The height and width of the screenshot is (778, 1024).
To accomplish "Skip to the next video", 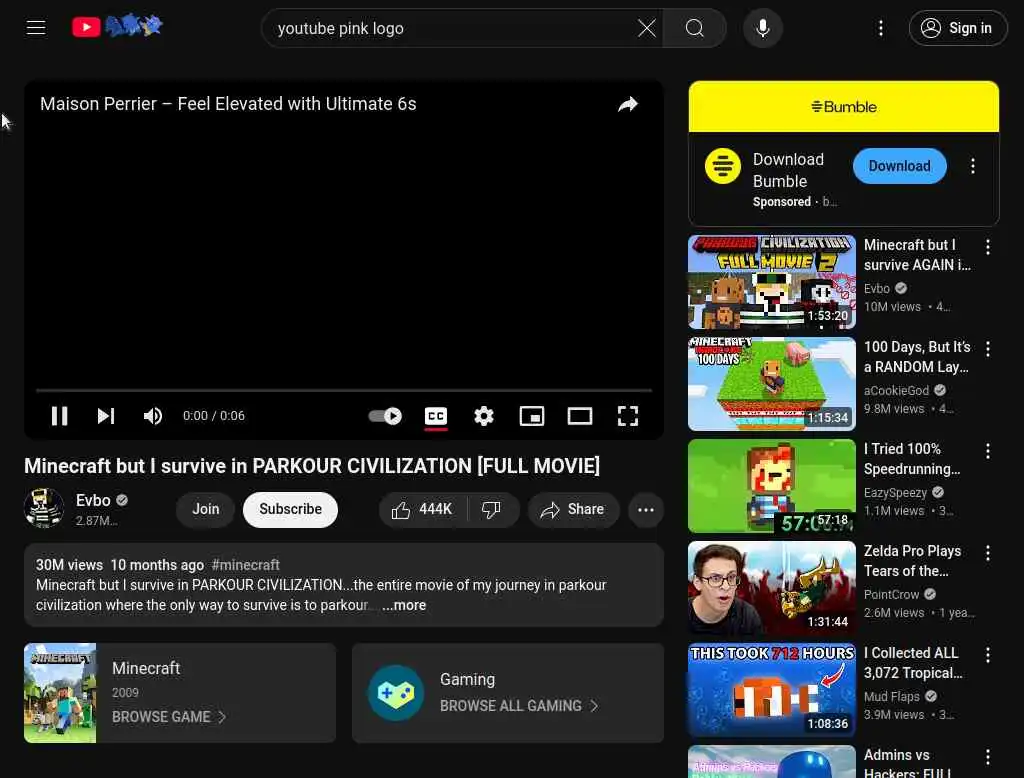I will (x=106, y=416).
